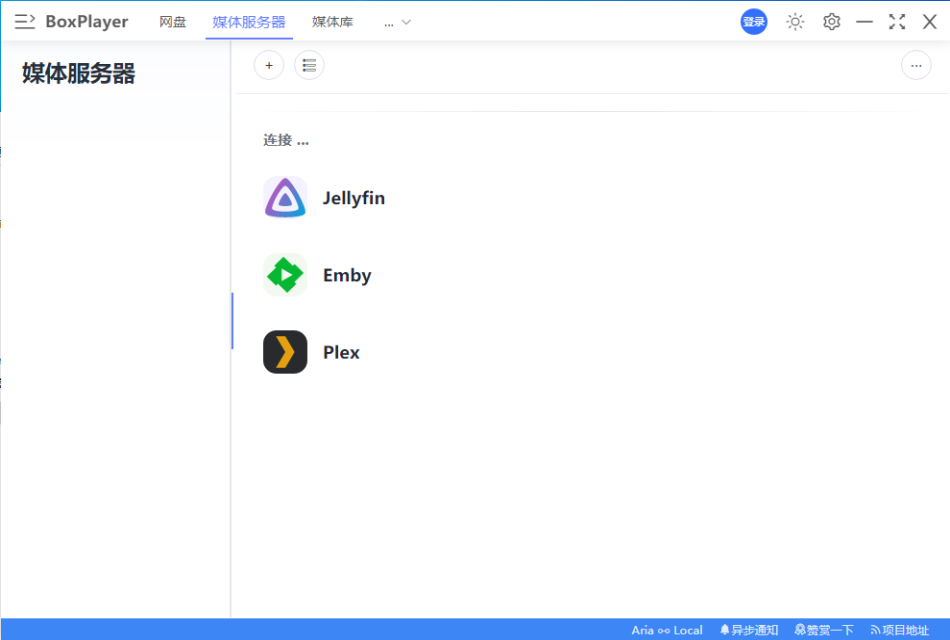The width and height of the screenshot is (950, 640).
Task: Click the 媒体服务器 sidebar heading
Action: point(79,73)
